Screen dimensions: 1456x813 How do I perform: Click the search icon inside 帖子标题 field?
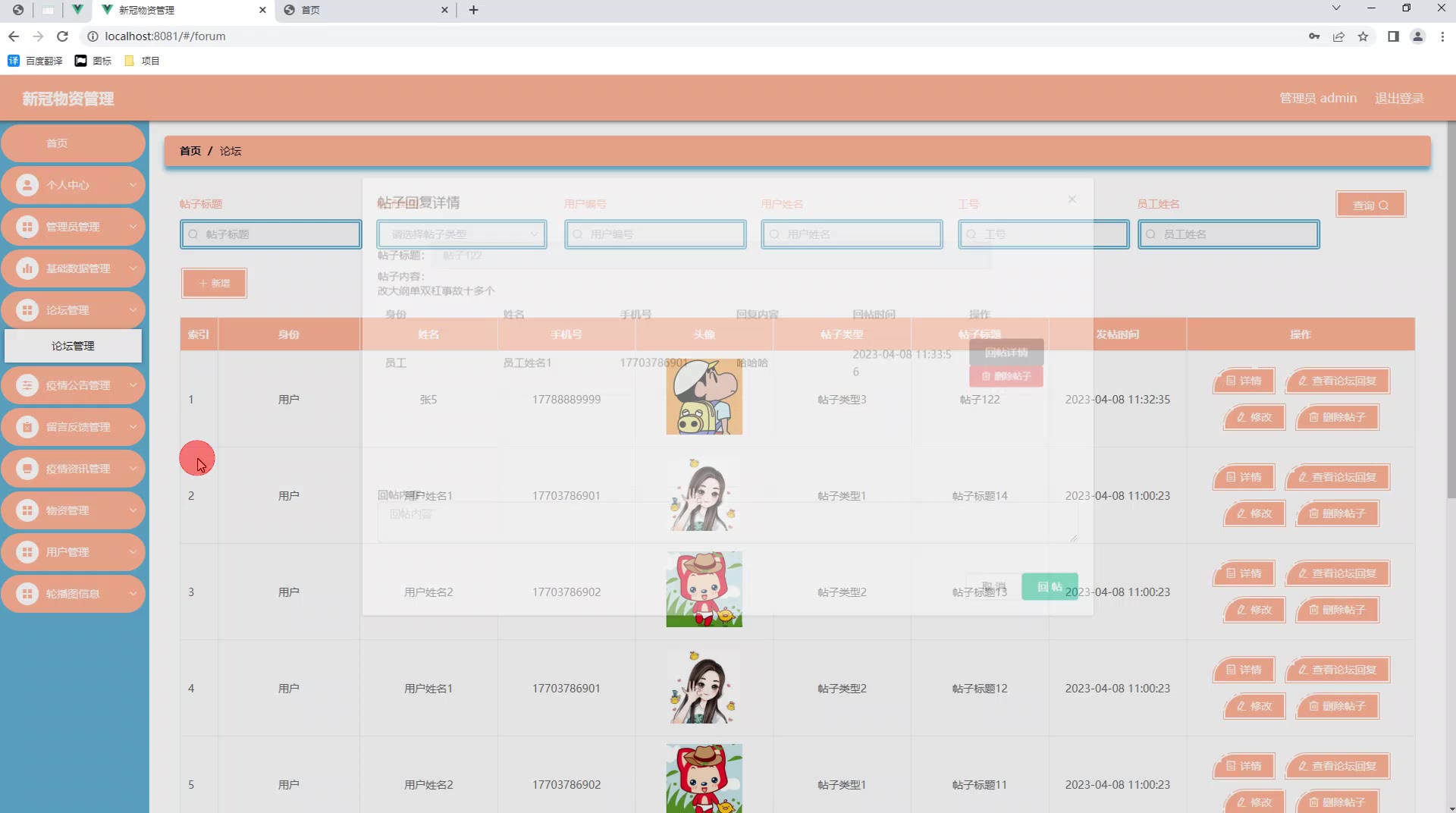(x=193, y=234)
